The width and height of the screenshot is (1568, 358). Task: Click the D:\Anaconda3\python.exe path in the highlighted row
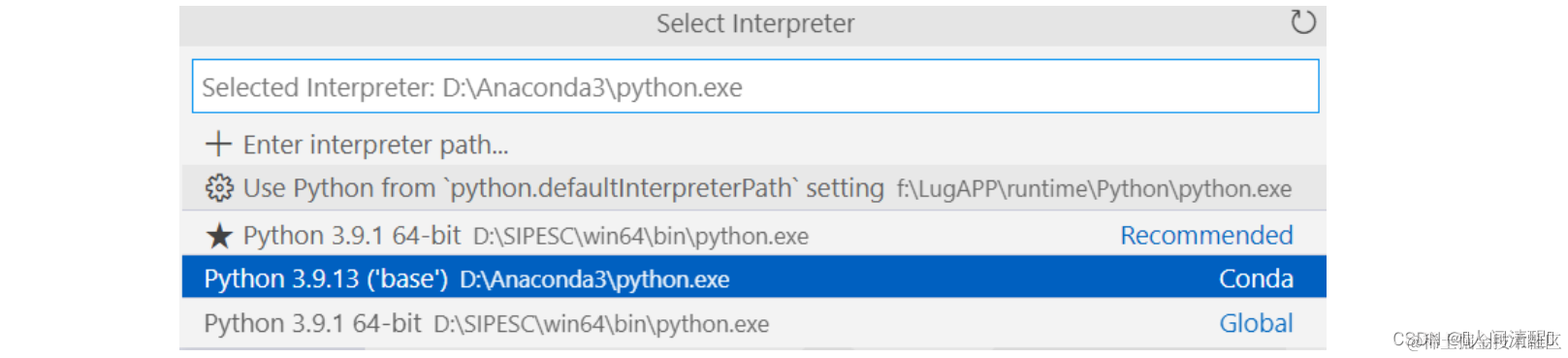pos(594,279)
